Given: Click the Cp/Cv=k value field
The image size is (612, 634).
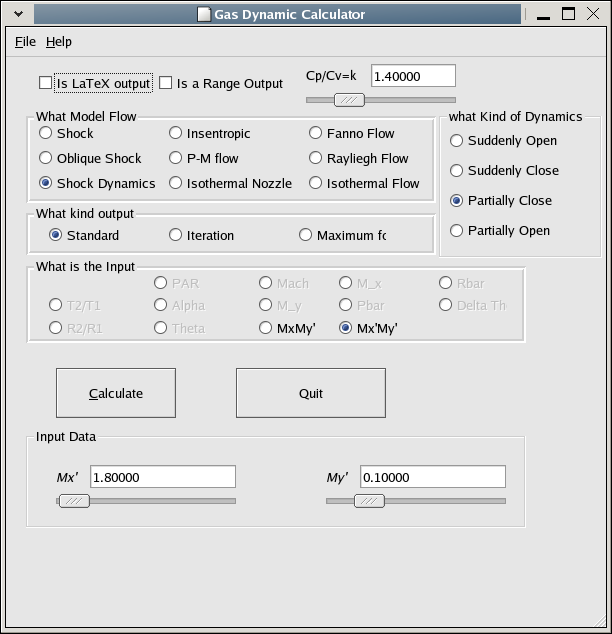Looking at the screenshot, I should 413,76.
